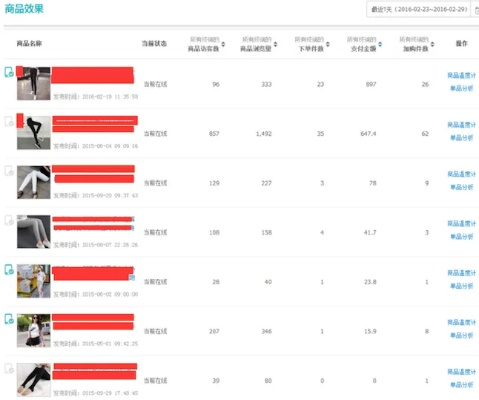The width and height of the screenshot is (479, 400).
Task: Open 单品分析 for the last product row
Action: pyautogui.click(x=462, y=385)
